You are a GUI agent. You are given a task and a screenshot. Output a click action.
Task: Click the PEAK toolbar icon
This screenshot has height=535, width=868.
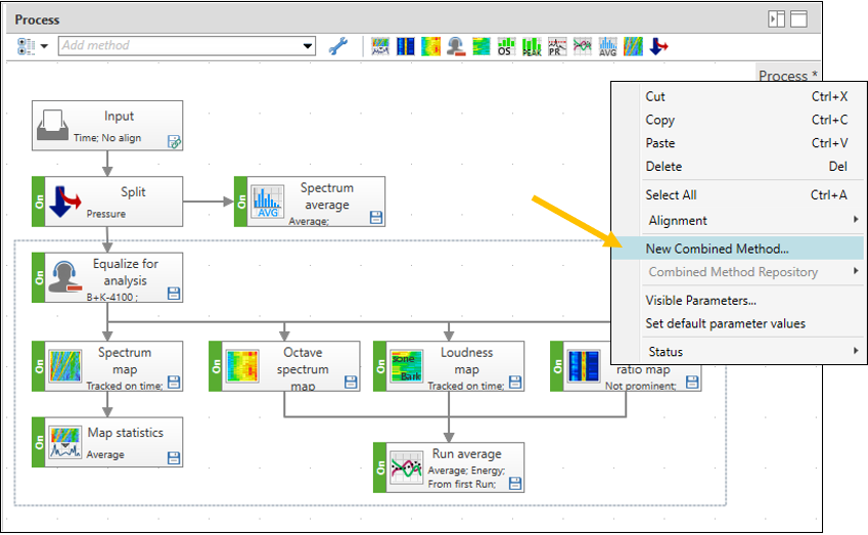pyautogui.click(x=532, y=46)
